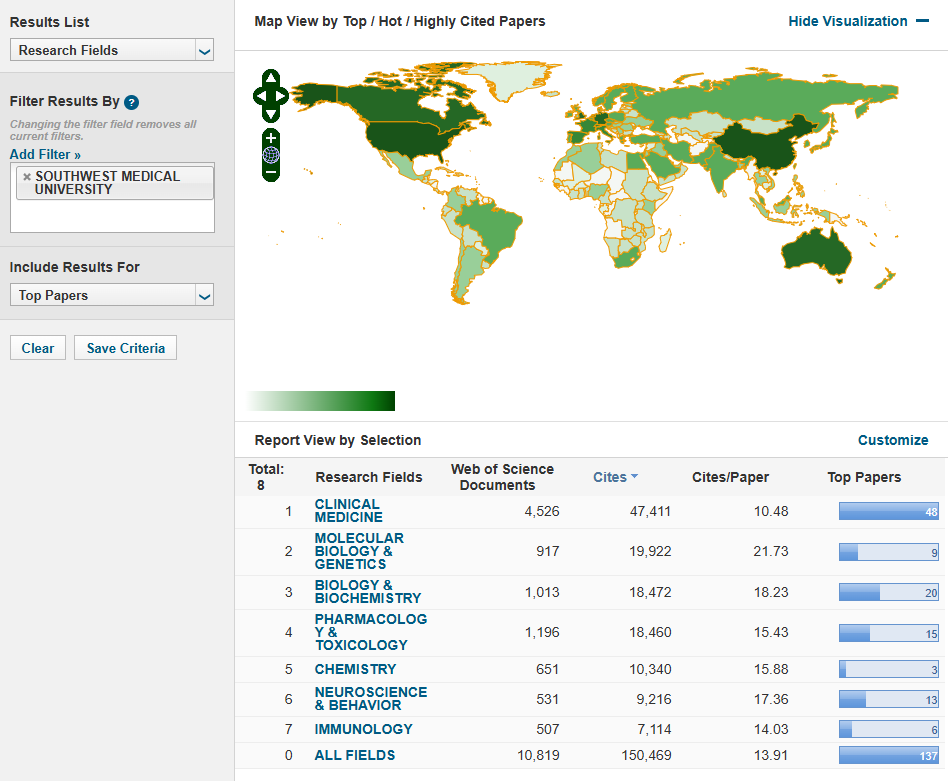Zoom in on the map

click(x=271, y=138)
